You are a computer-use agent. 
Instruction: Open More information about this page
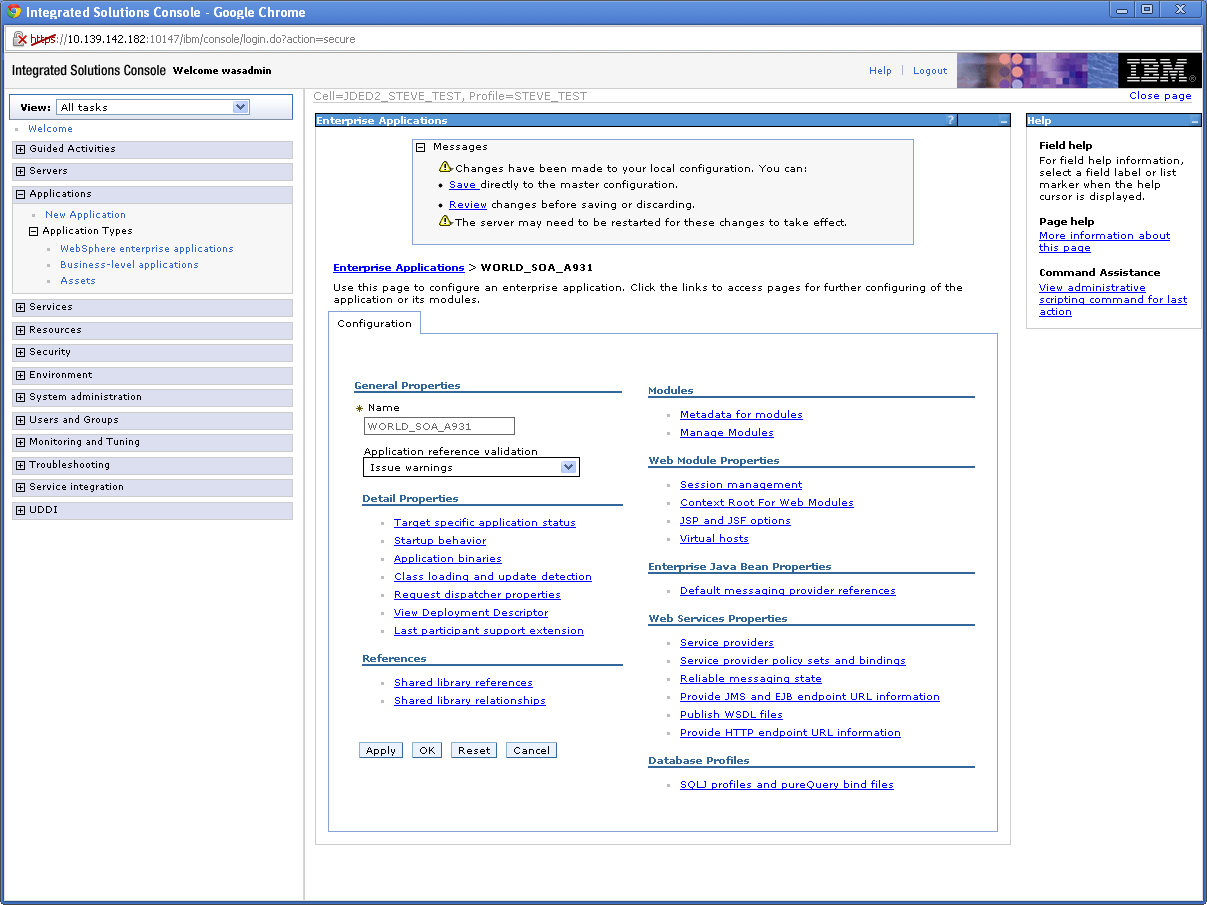1104,242
